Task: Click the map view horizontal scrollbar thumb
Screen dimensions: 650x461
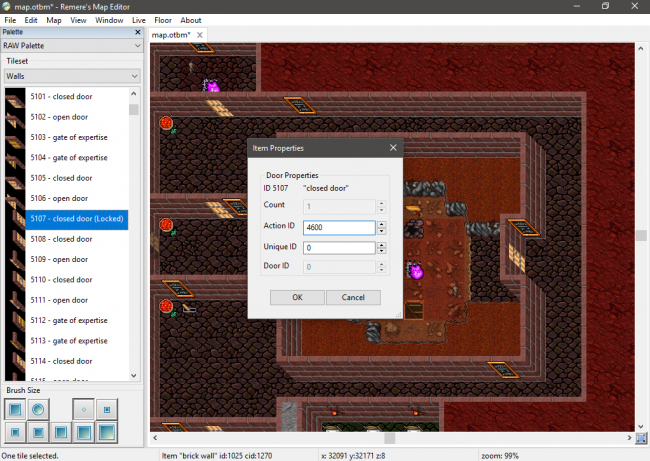Action: (389, 438)
